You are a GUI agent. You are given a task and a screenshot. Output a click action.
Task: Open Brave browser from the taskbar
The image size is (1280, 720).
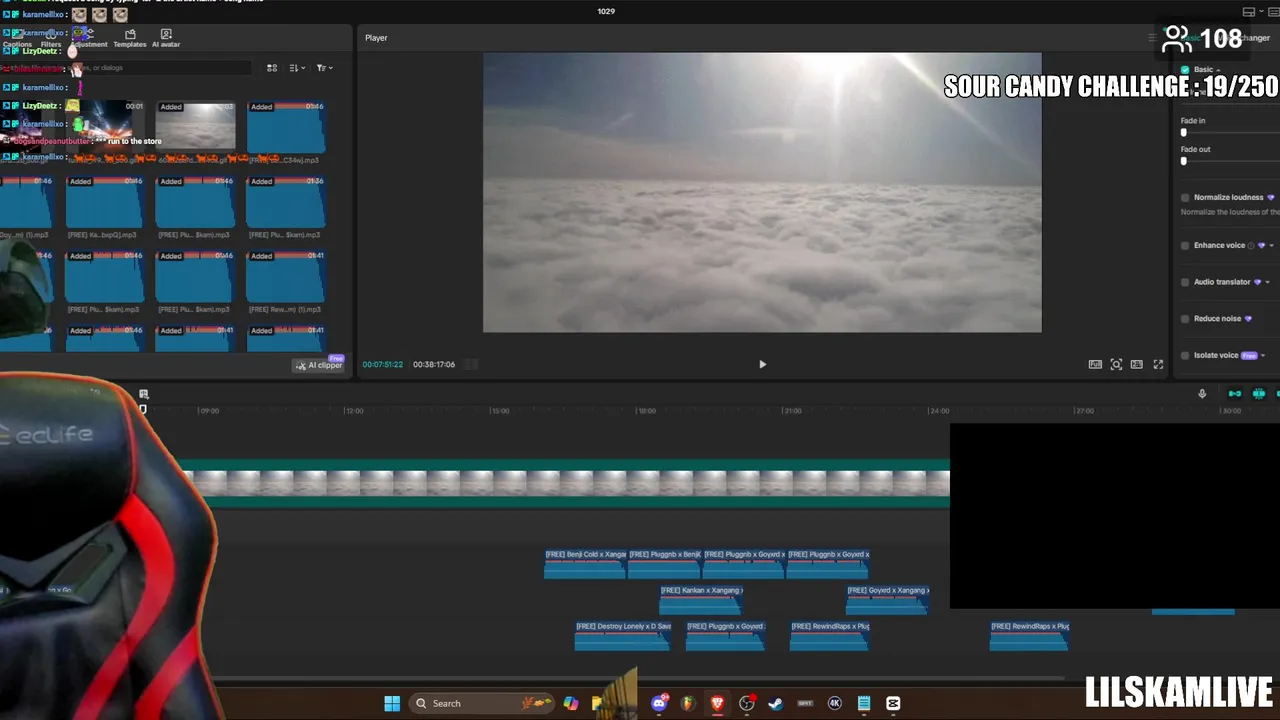[x=717, y=703]
